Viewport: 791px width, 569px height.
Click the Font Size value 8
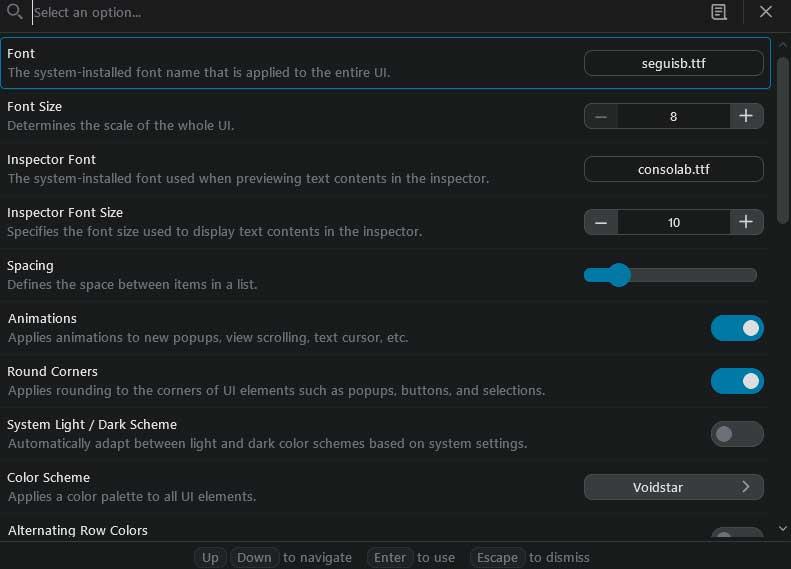[x=673, y=117]
